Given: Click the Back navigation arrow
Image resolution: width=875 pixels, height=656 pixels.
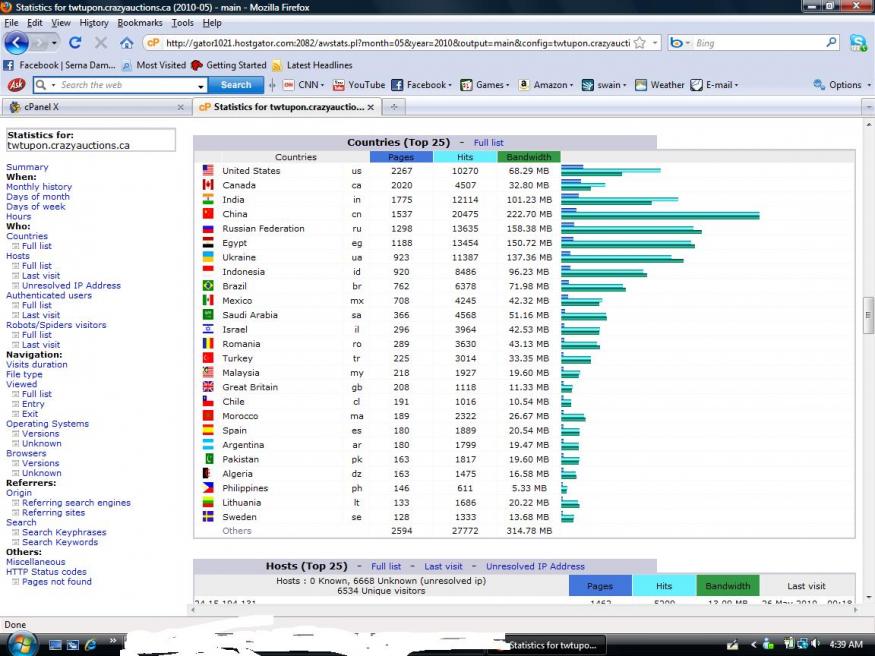Looking at the screenshot, I should click(17, 43).
